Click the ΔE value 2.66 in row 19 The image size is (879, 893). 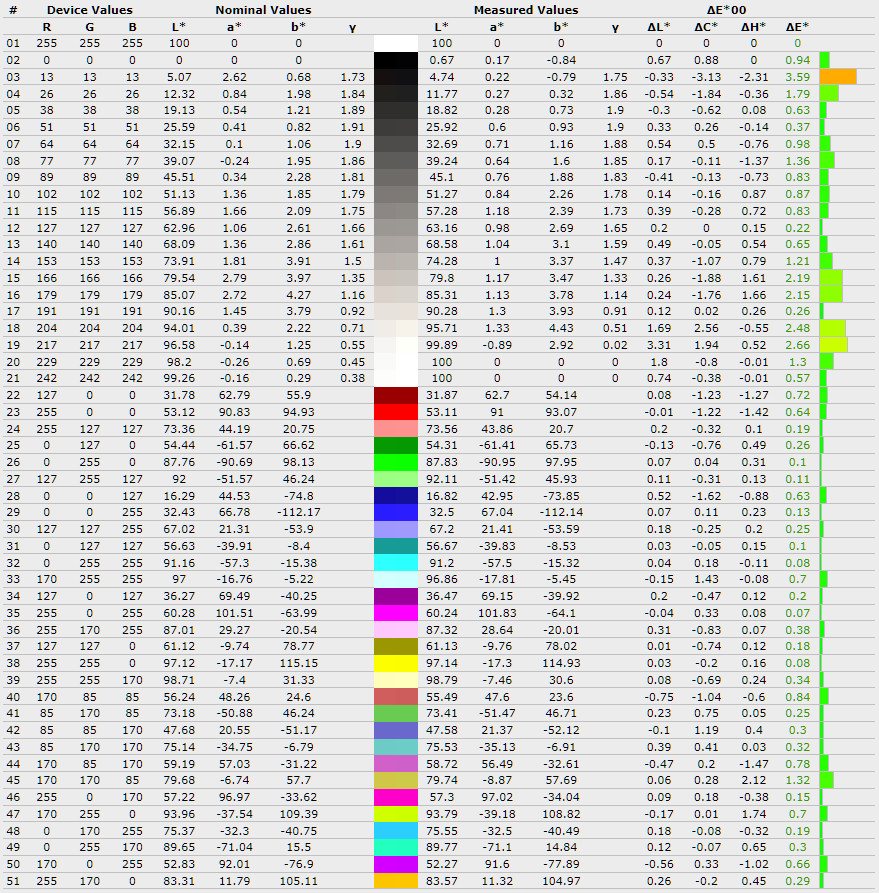click(797, 345)
